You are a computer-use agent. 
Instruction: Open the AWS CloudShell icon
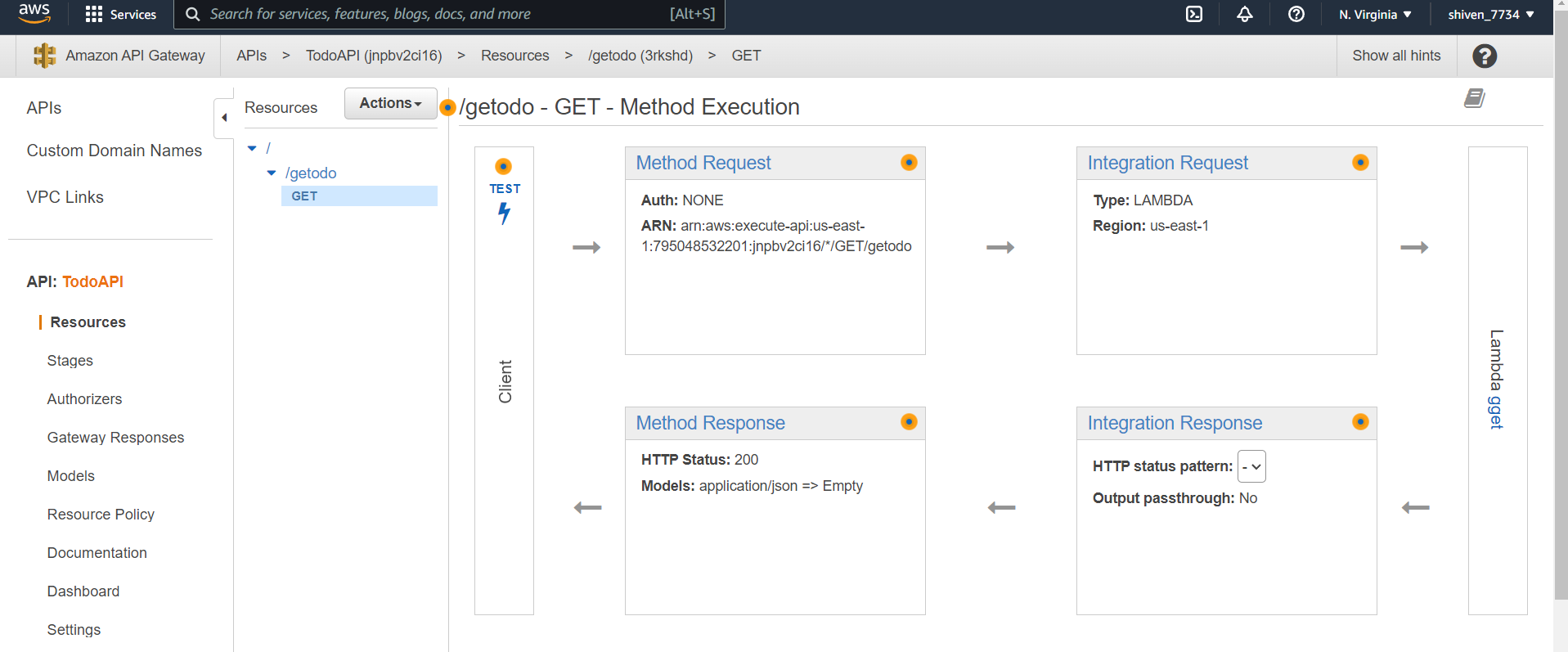(1194, 14)
